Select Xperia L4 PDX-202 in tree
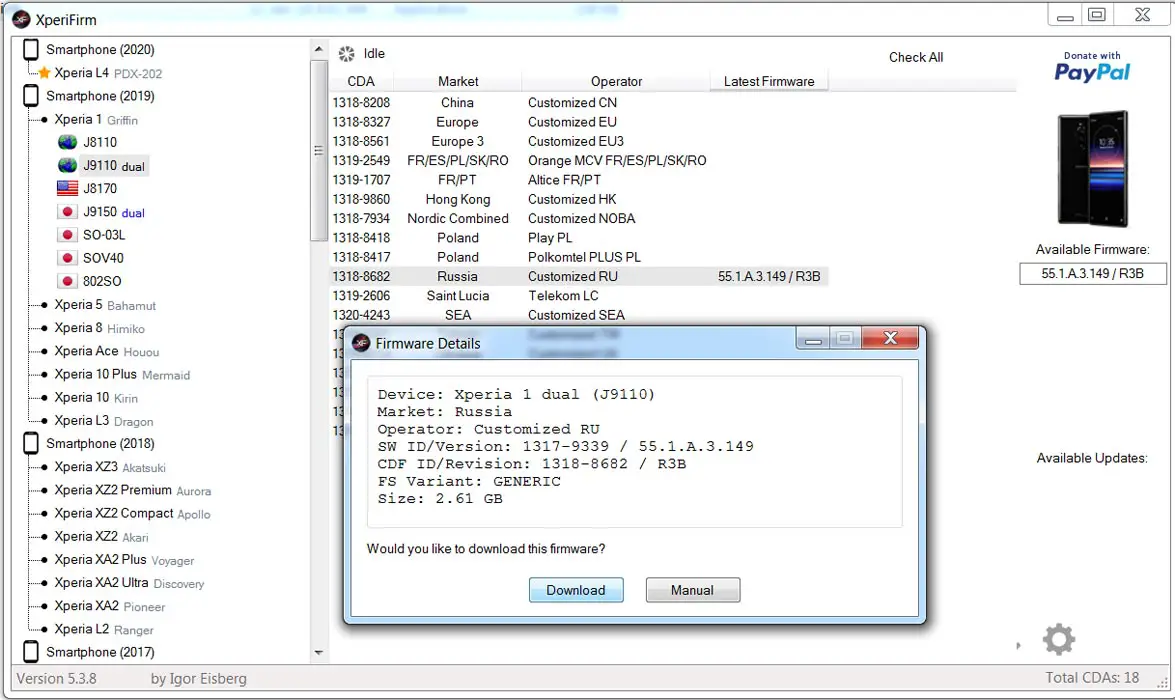 click(108, 73)
